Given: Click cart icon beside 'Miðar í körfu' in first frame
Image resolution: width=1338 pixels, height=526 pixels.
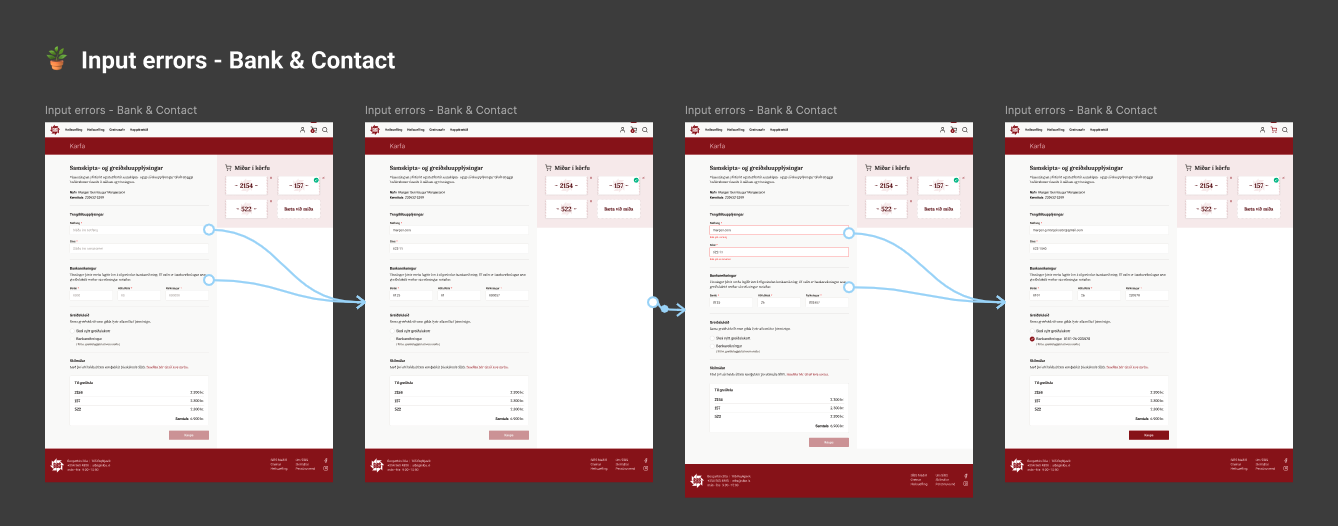Looking at the screenshot, I should pyautogui.click(x=230, y=168).
